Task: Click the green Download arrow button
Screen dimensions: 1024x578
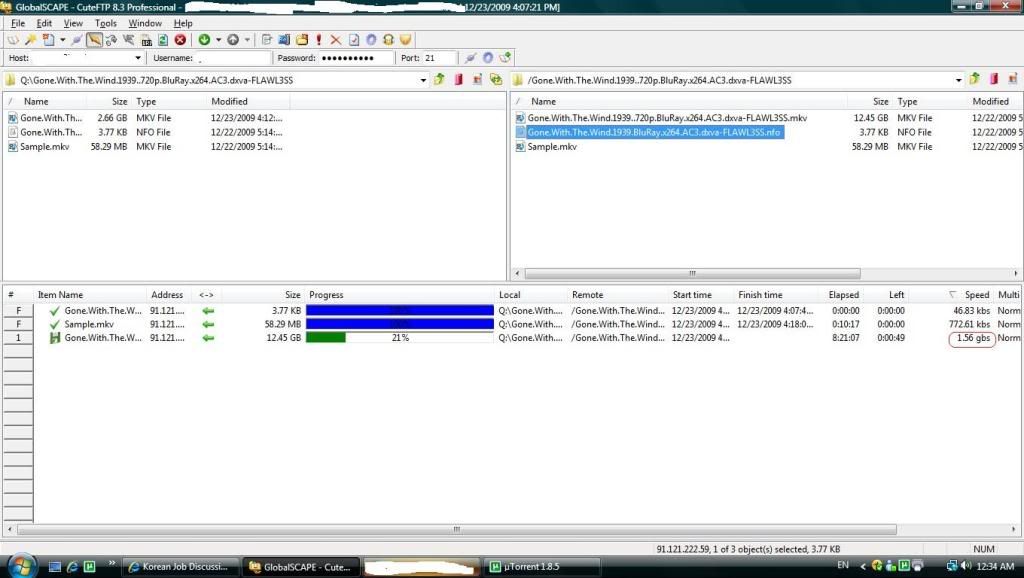Action: (204, 40)
